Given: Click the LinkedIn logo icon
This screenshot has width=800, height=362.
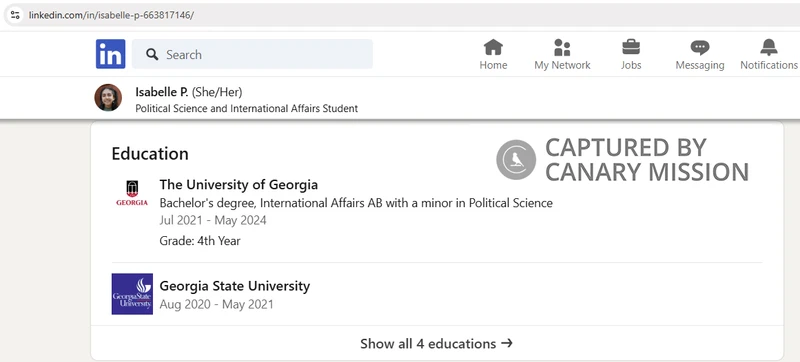Looking at the screenshot, I should point(110,54).
